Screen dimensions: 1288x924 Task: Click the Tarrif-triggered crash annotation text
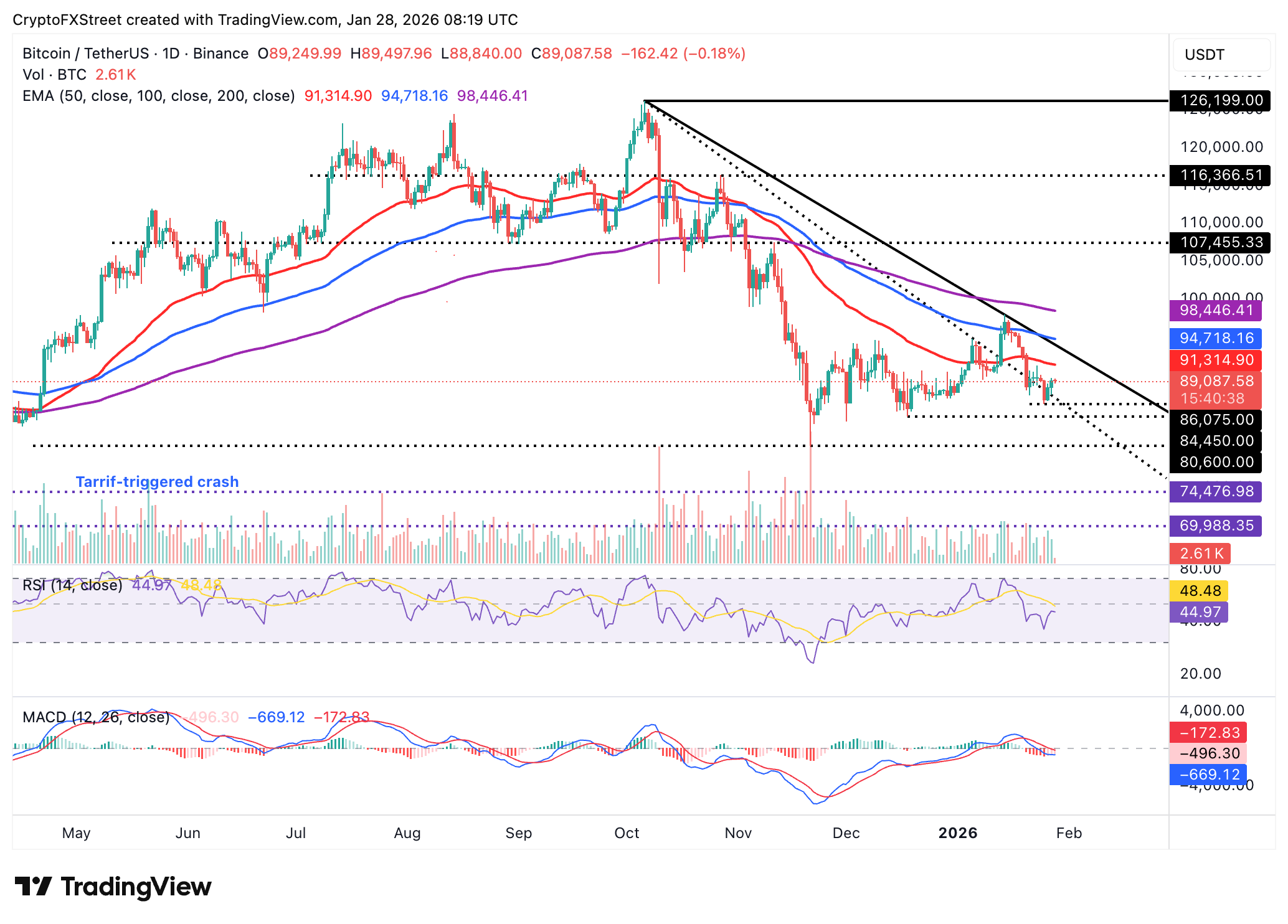(x=157, y=482)
